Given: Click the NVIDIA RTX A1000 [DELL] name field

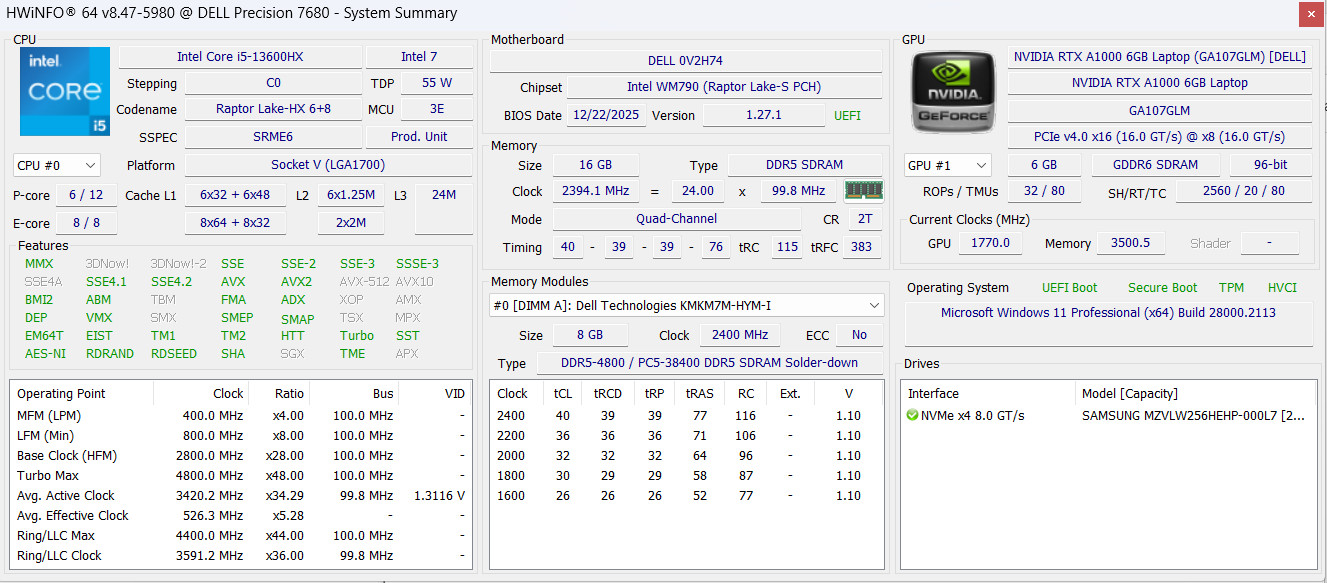Looking at the screenshot, I should 1159,57.
